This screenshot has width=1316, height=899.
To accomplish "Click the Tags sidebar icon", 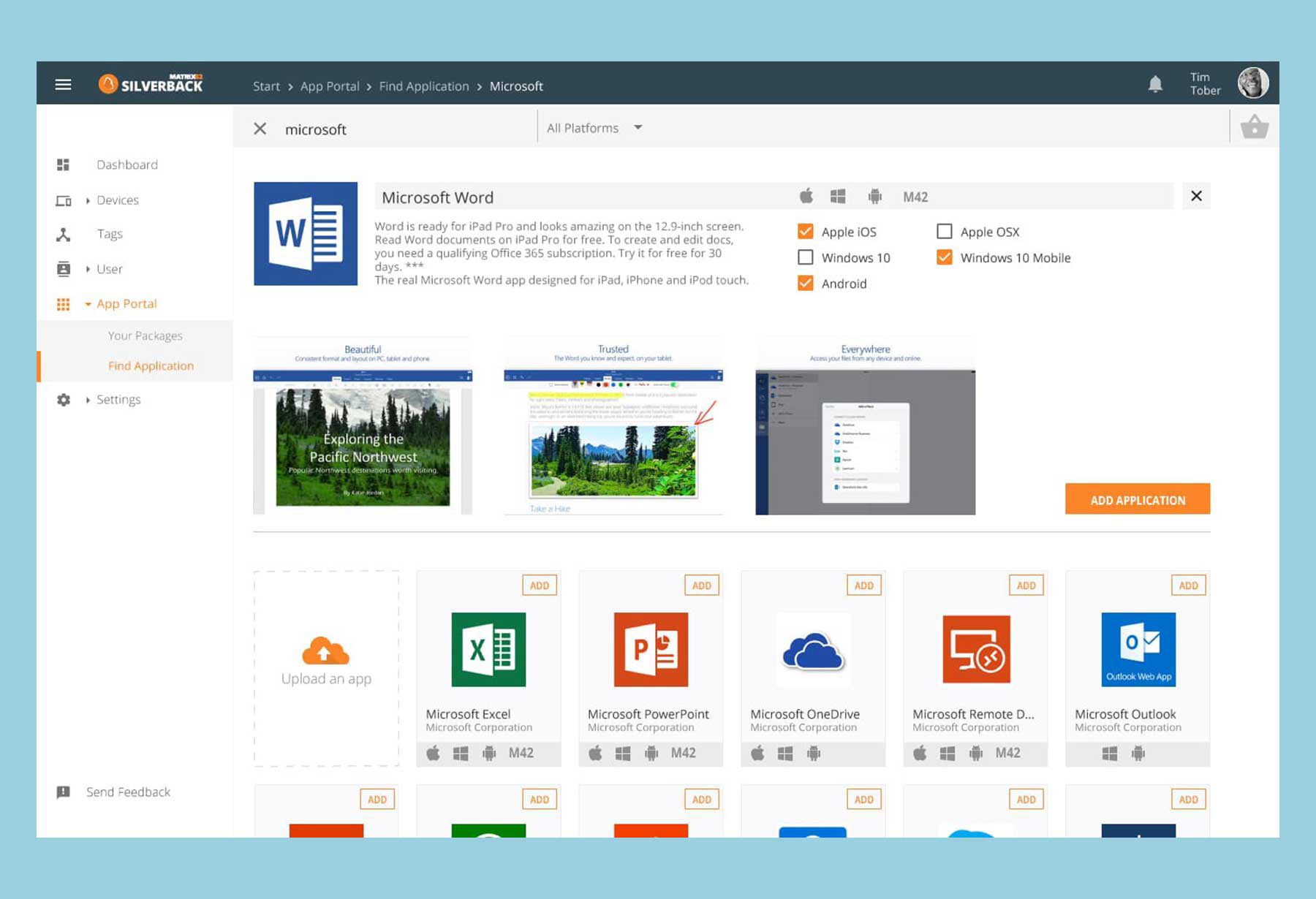I will coord(64,234).
